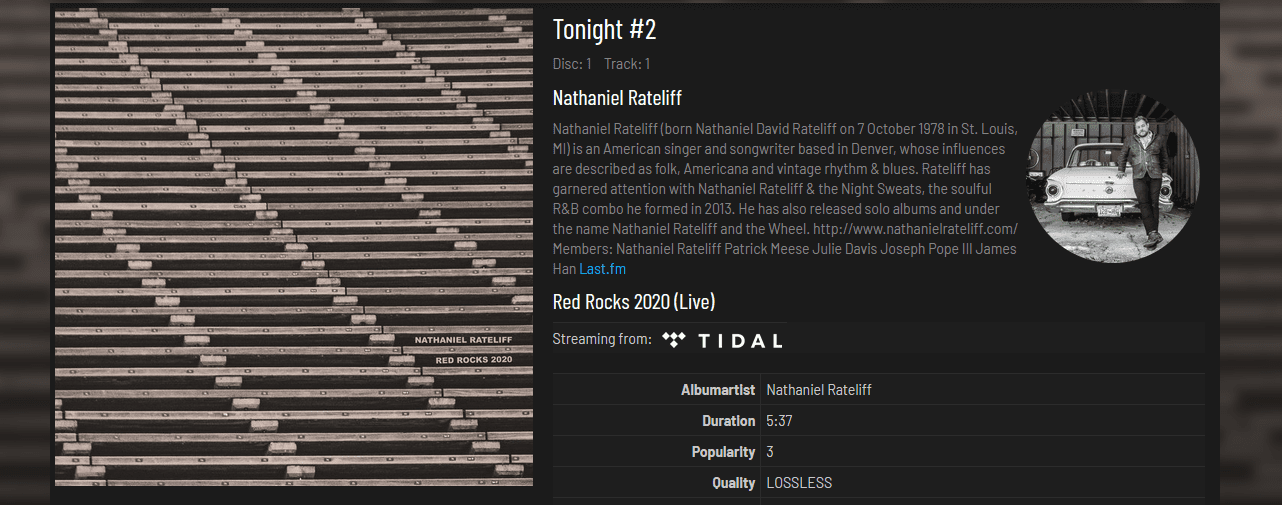1282x505 pixels.
Task: Click the Quality row label
Action: (733, 483)
